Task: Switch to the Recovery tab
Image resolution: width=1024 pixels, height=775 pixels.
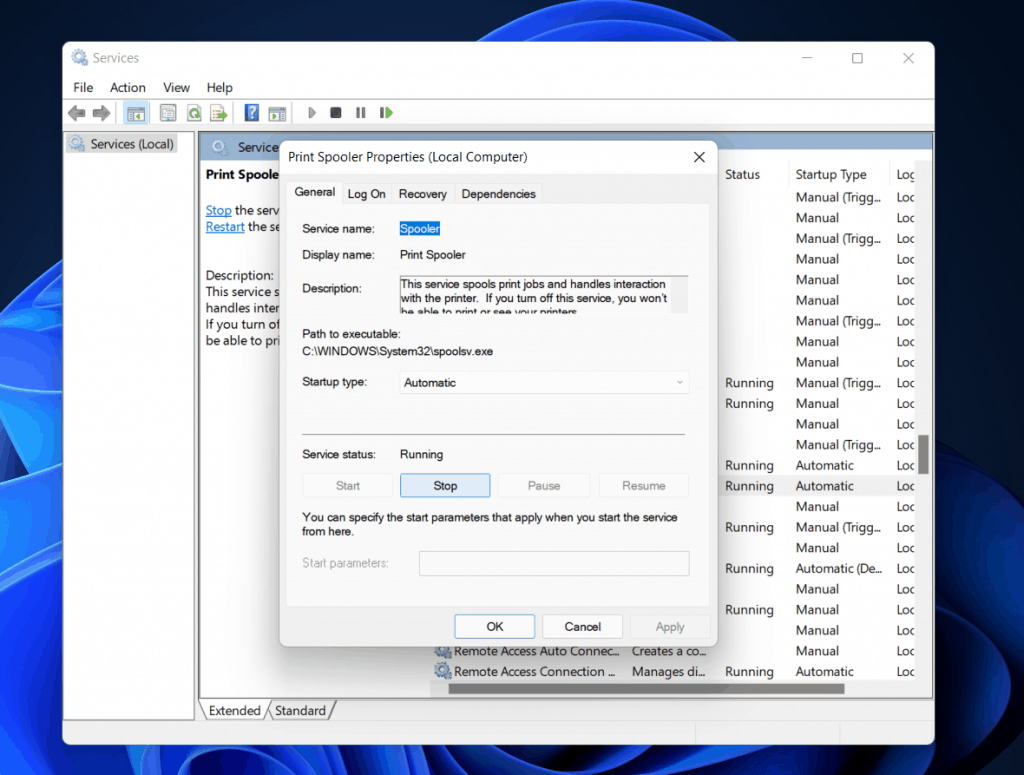Action: (422, 194)
